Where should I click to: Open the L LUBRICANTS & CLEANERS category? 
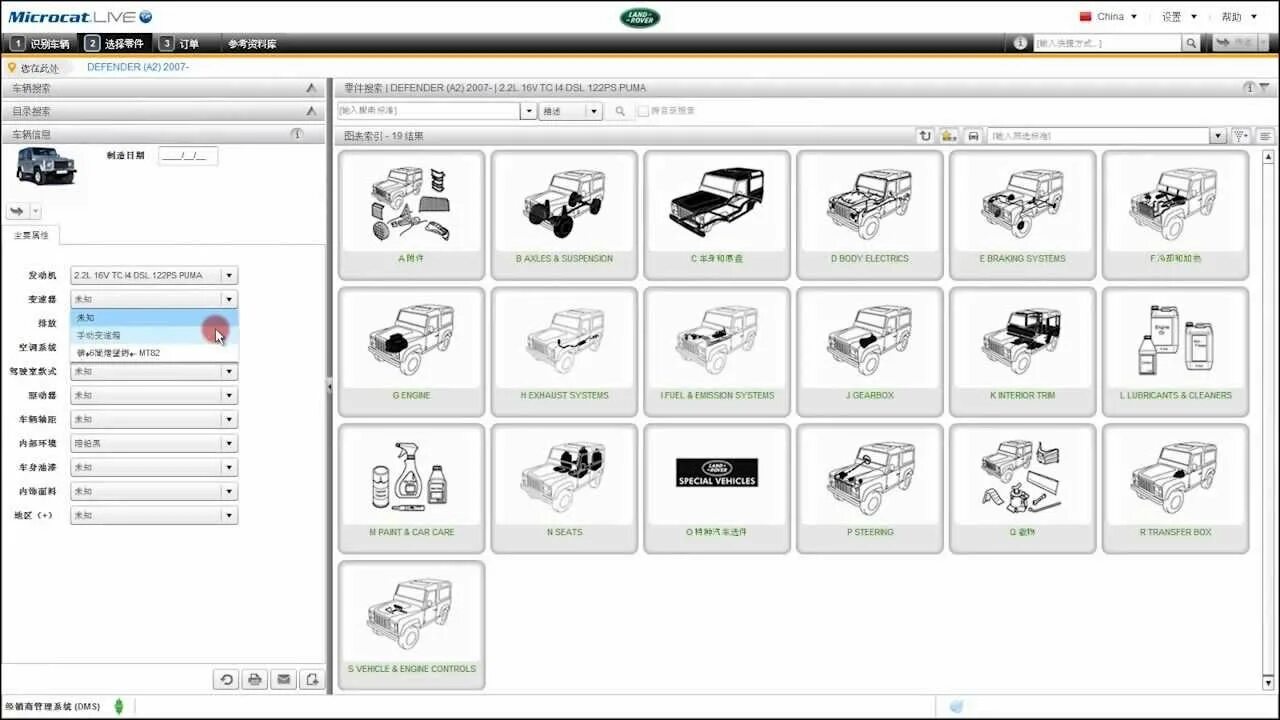tap(1175, 352)
